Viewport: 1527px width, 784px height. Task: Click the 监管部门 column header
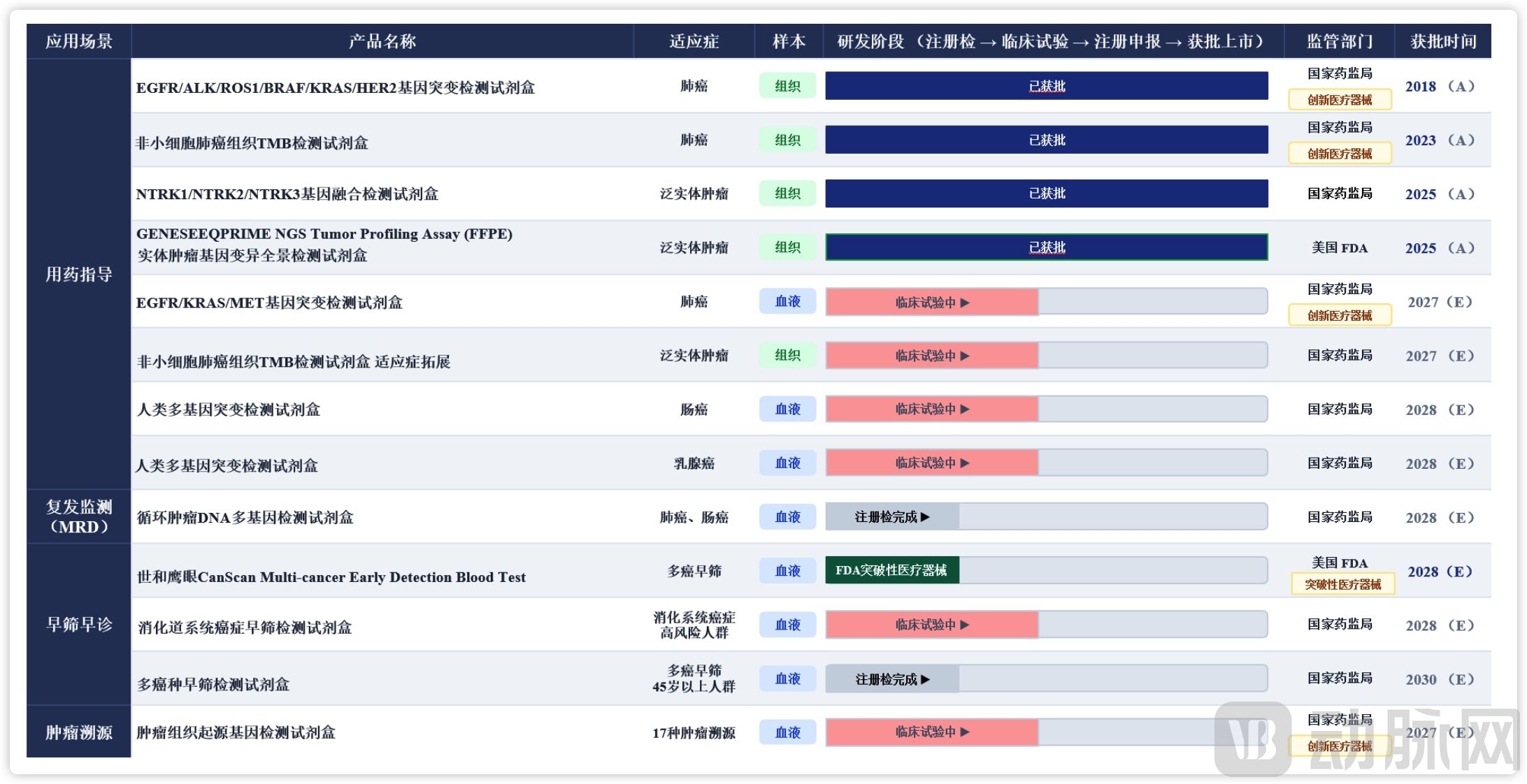click(1340, 41)
